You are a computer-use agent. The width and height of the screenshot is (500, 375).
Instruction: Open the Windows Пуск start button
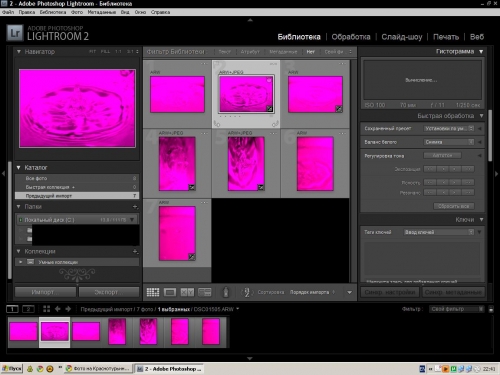coord(12,369)
